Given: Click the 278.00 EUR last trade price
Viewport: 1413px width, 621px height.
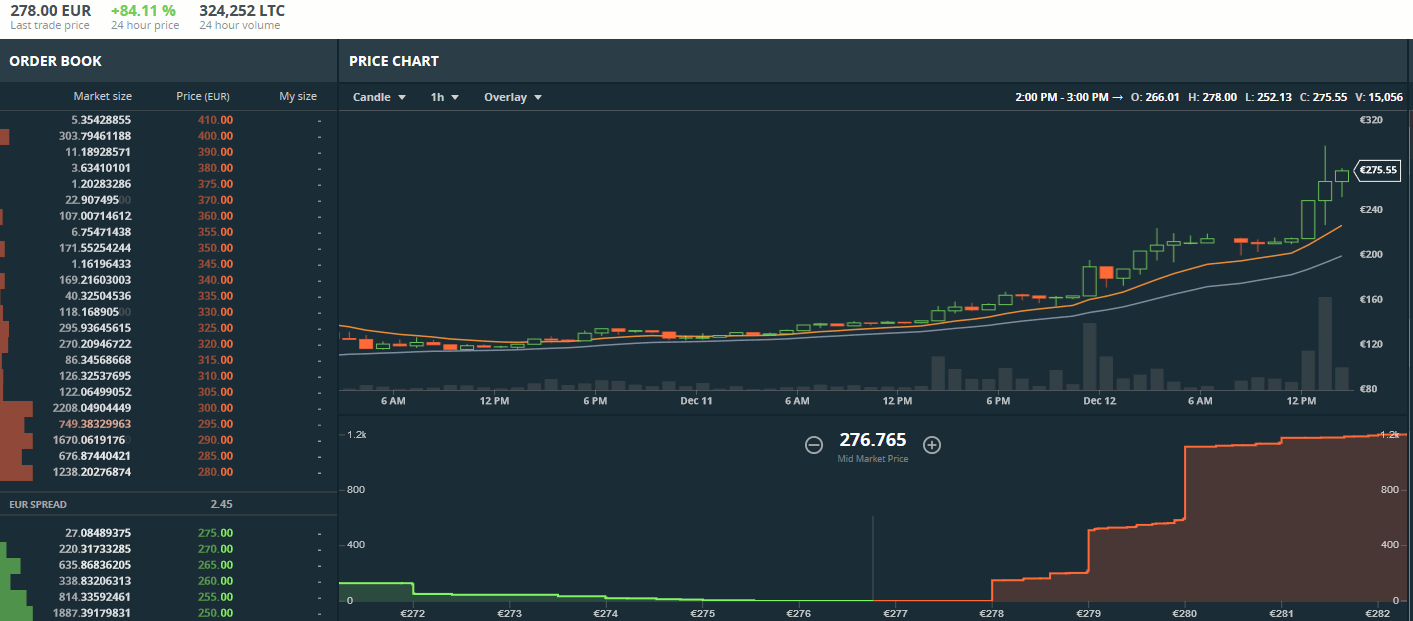Looking at the screenshot, I should point(51,11).
